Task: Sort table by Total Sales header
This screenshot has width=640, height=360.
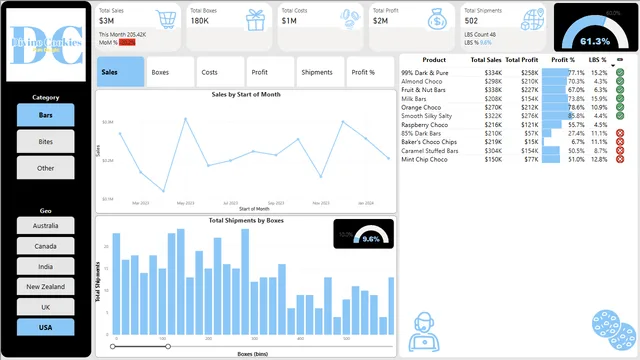Action: 486,60
